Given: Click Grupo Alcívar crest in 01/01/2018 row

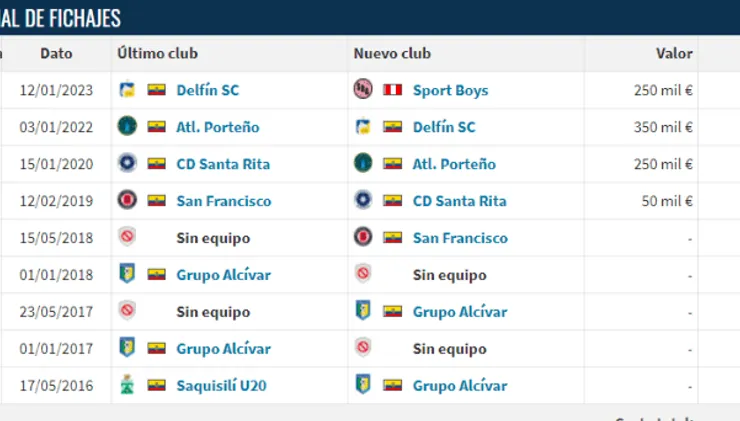Looking at the screenshot, I should pyautogui.click(x=126, y=275).
